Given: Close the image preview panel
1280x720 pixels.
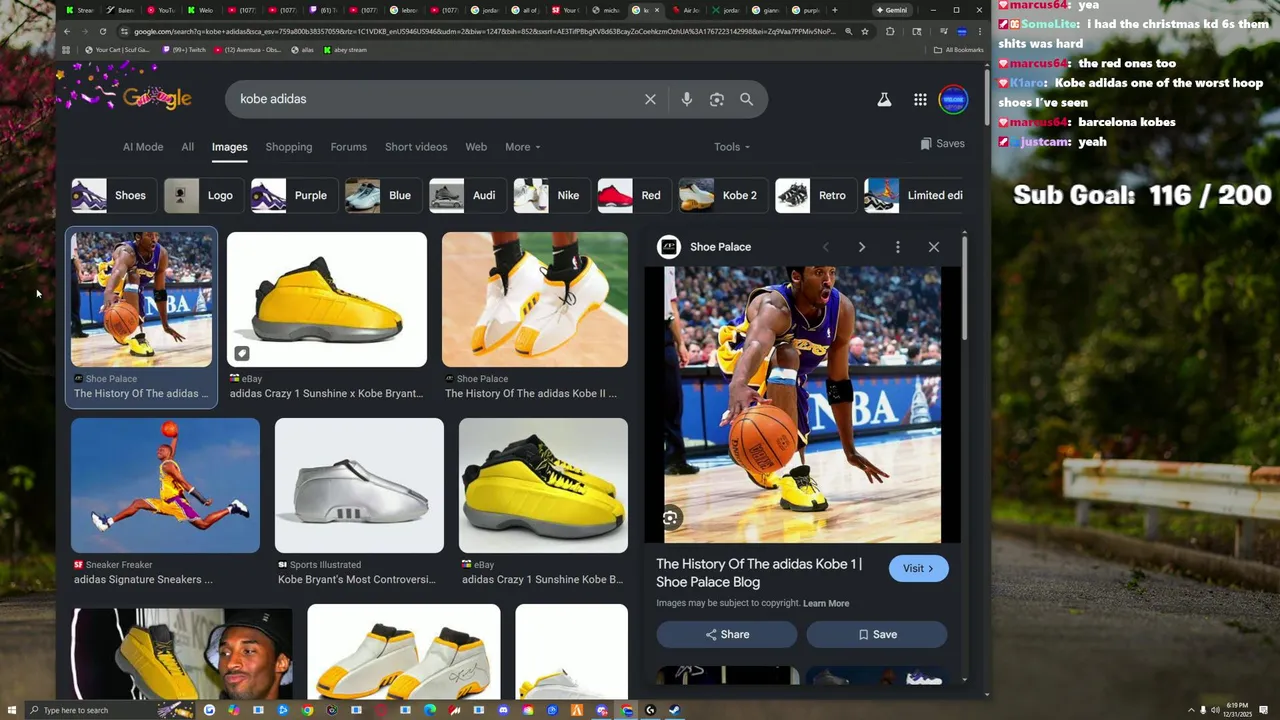Looking at the screenshot, I should (x=934, y=247).
